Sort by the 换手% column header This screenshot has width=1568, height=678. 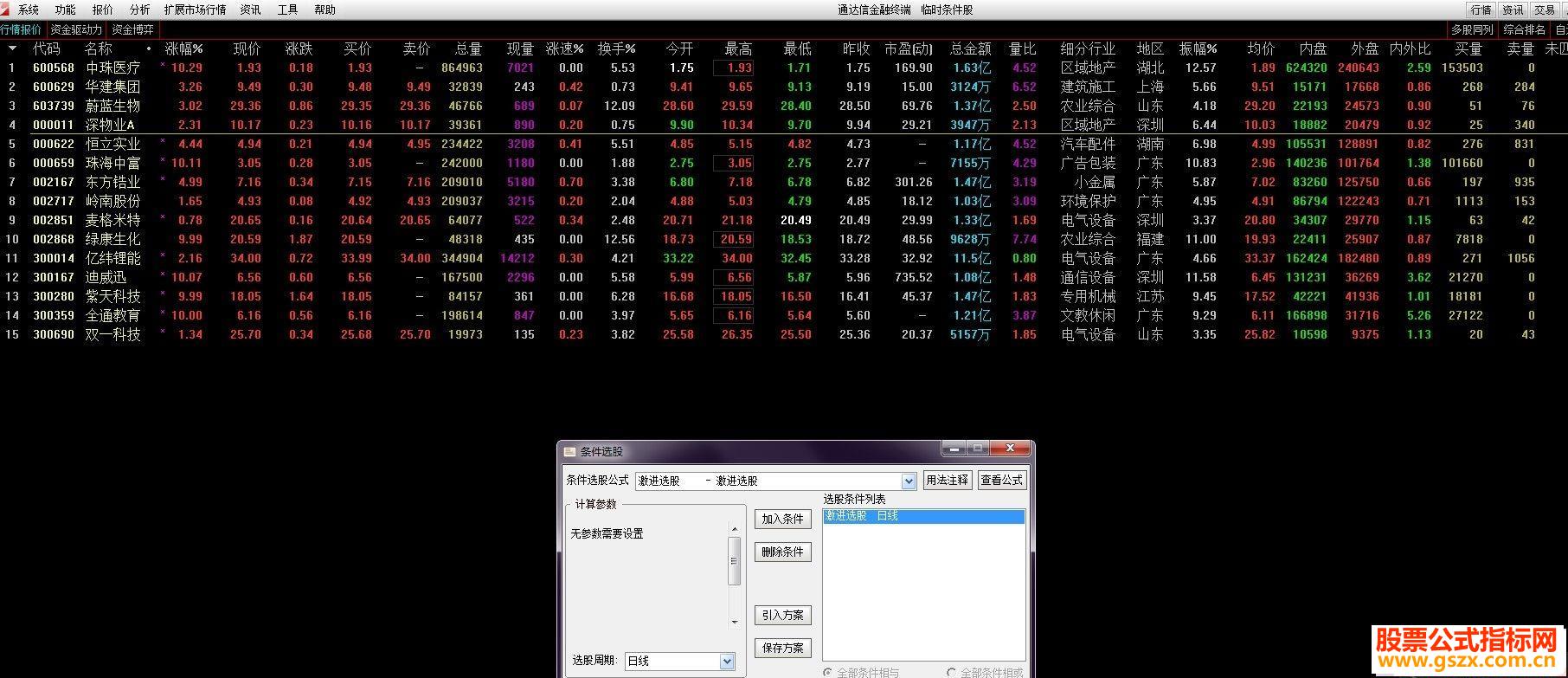point(616,48)
